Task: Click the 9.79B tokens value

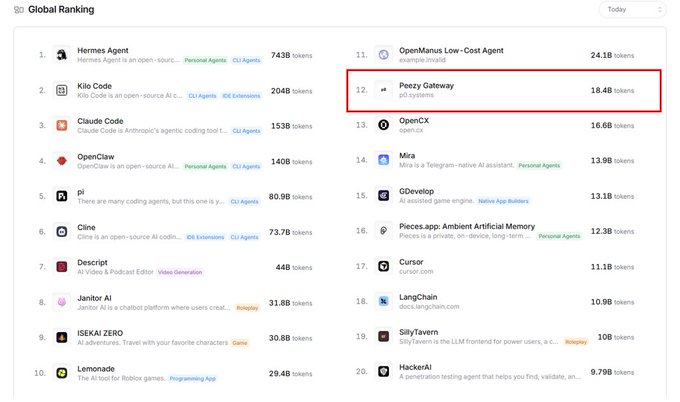Action: coord(612,372)
